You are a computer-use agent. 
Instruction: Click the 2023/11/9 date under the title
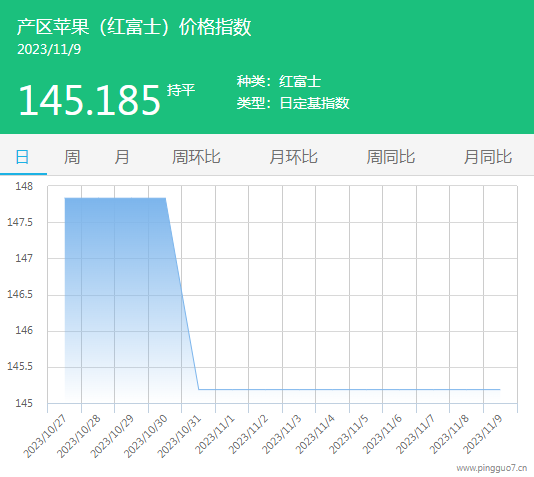click(x=49, y=49)
